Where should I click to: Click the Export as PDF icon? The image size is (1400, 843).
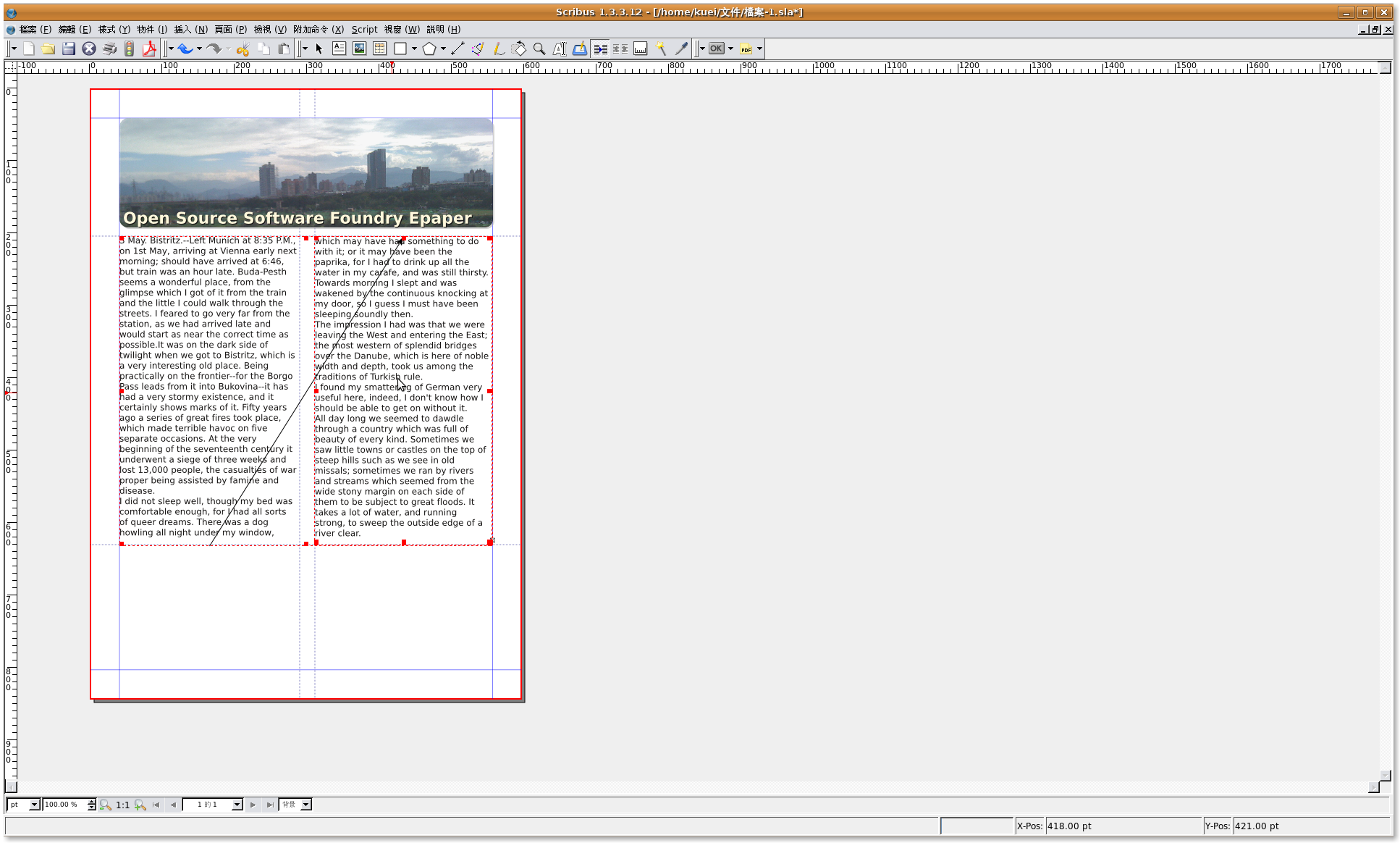[149, 49]
